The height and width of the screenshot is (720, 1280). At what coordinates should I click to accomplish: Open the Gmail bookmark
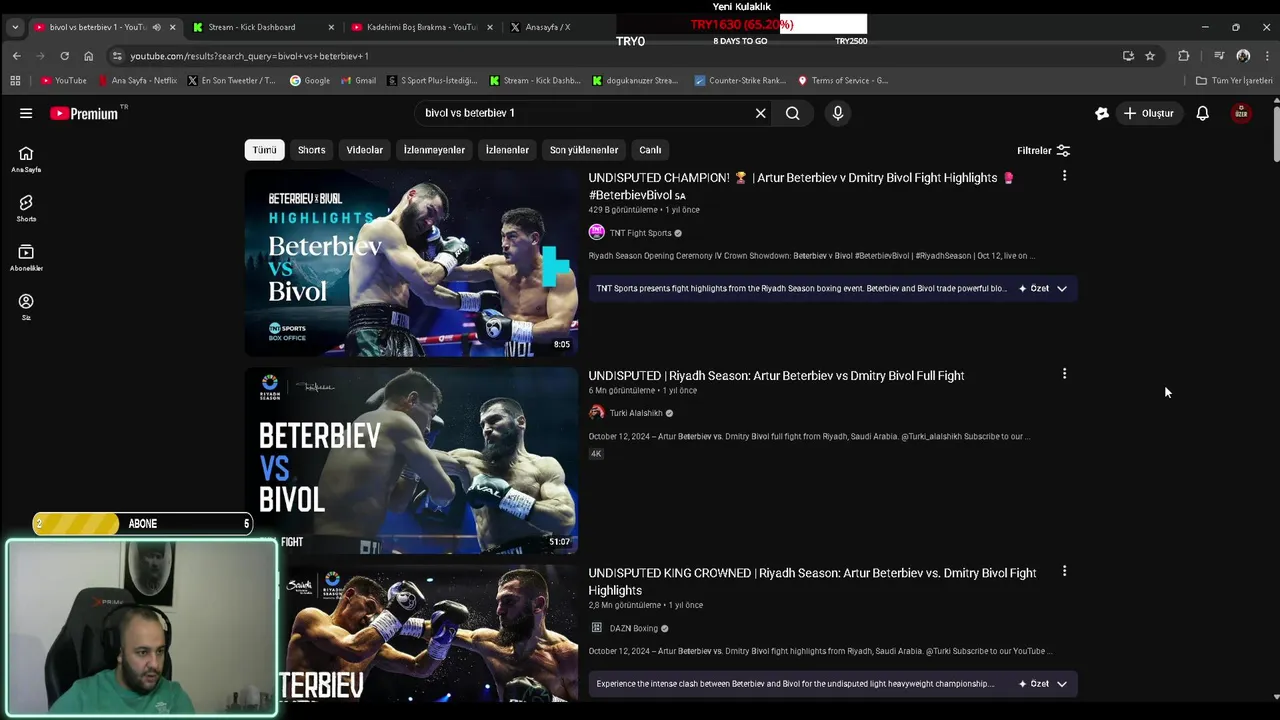click(358, 80)
